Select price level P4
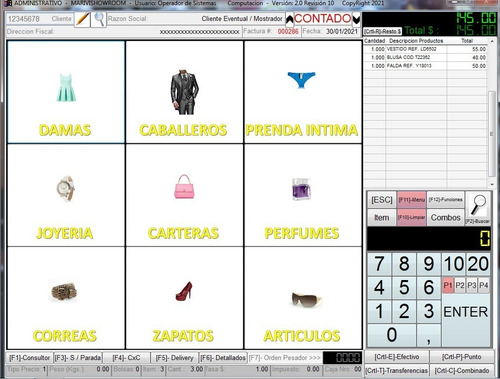Viewport: 500px width, 379px height. click(484, 285)
